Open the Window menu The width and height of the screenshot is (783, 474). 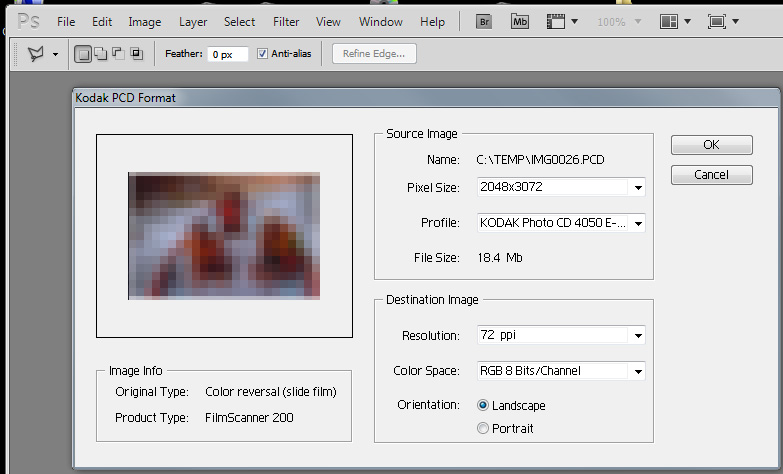click(x=381, y=22)
